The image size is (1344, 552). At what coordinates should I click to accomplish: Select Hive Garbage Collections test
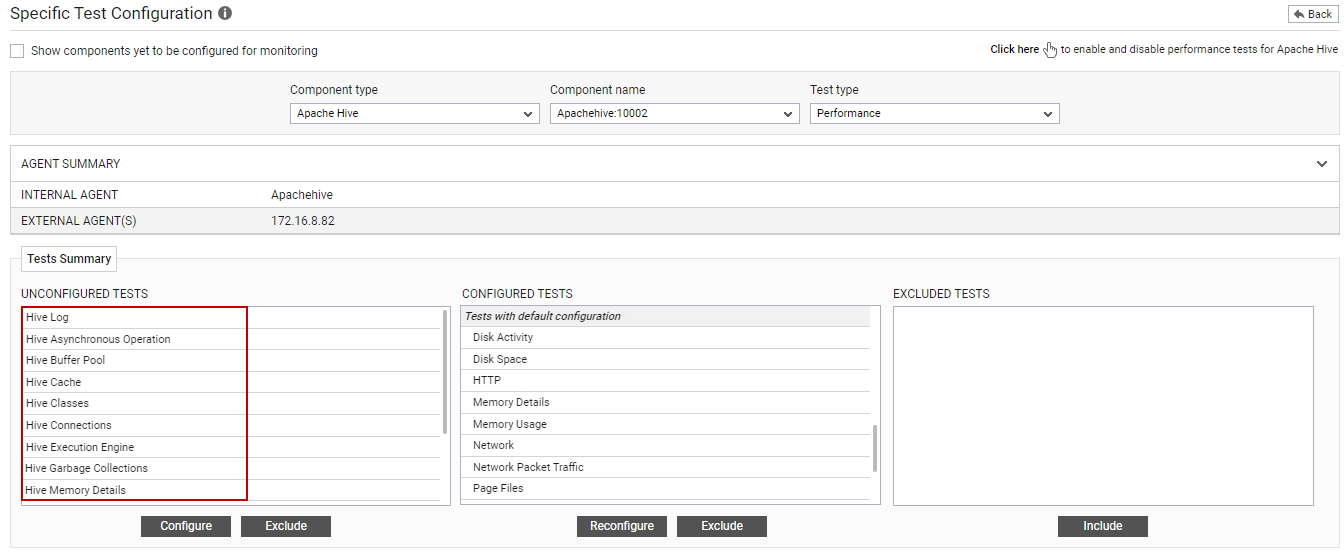[231, 468]
